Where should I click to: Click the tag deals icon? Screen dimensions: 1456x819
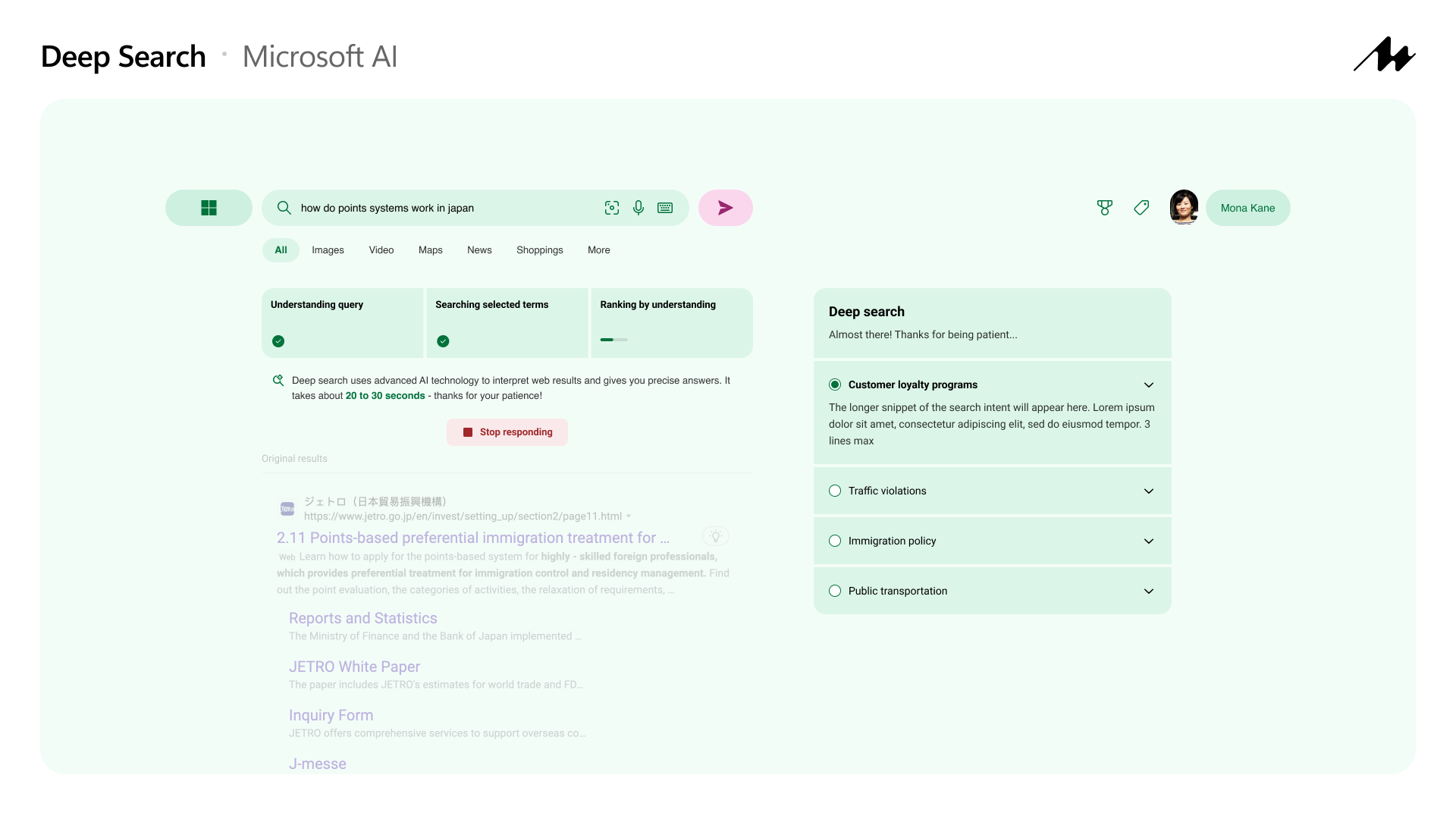pyautogui.click(x=1141, y=208)
